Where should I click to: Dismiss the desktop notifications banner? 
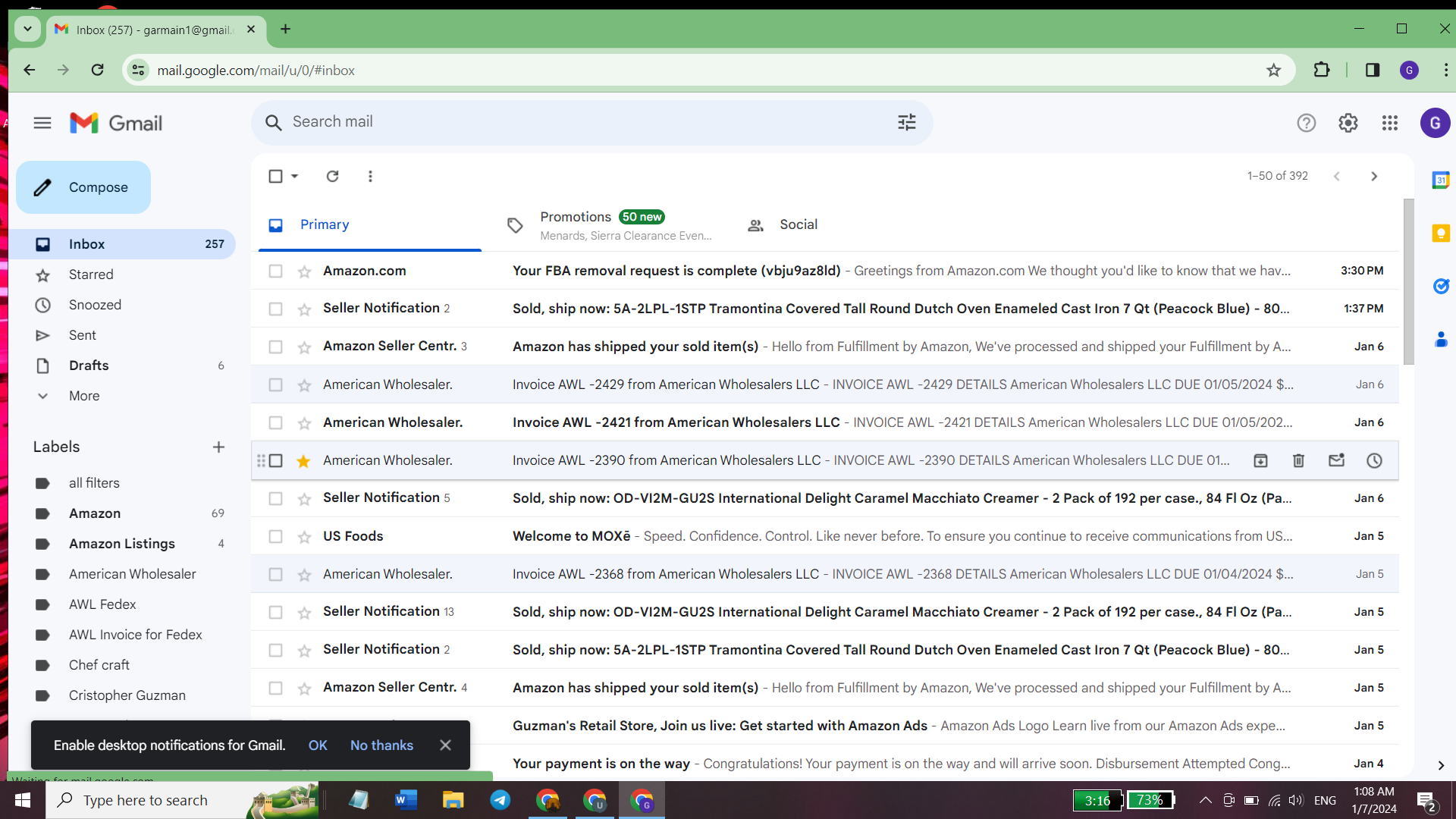445,745
